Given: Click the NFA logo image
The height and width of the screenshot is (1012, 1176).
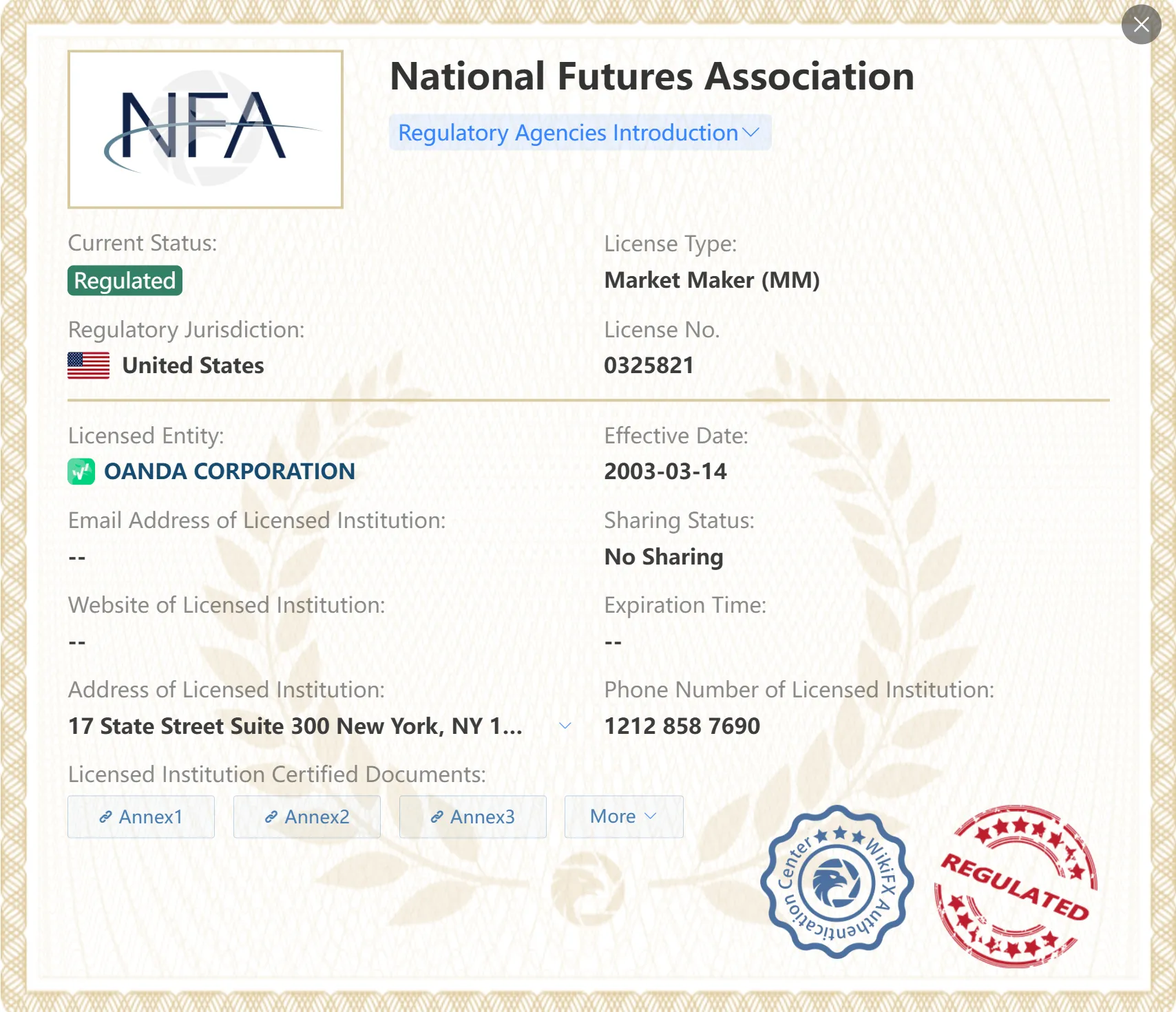Looking at the screenshot, I should (x=205, y=129).
